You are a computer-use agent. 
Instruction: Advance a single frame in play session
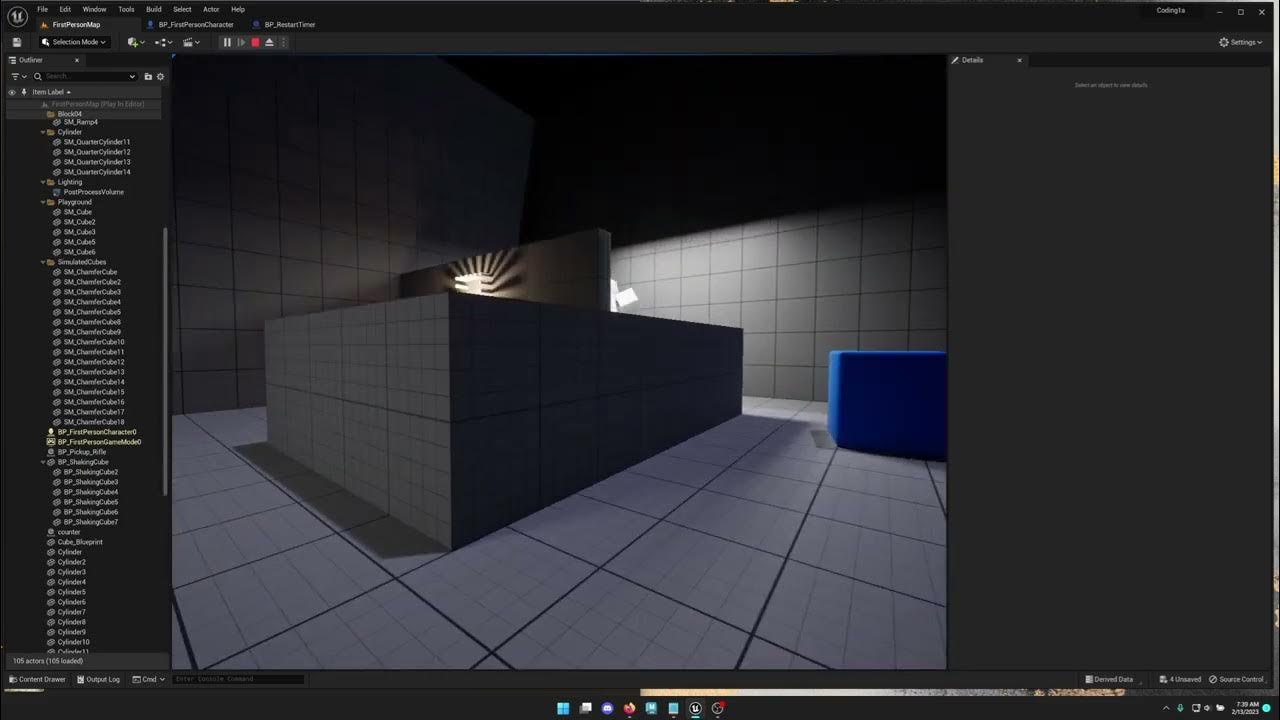(241, 42)
